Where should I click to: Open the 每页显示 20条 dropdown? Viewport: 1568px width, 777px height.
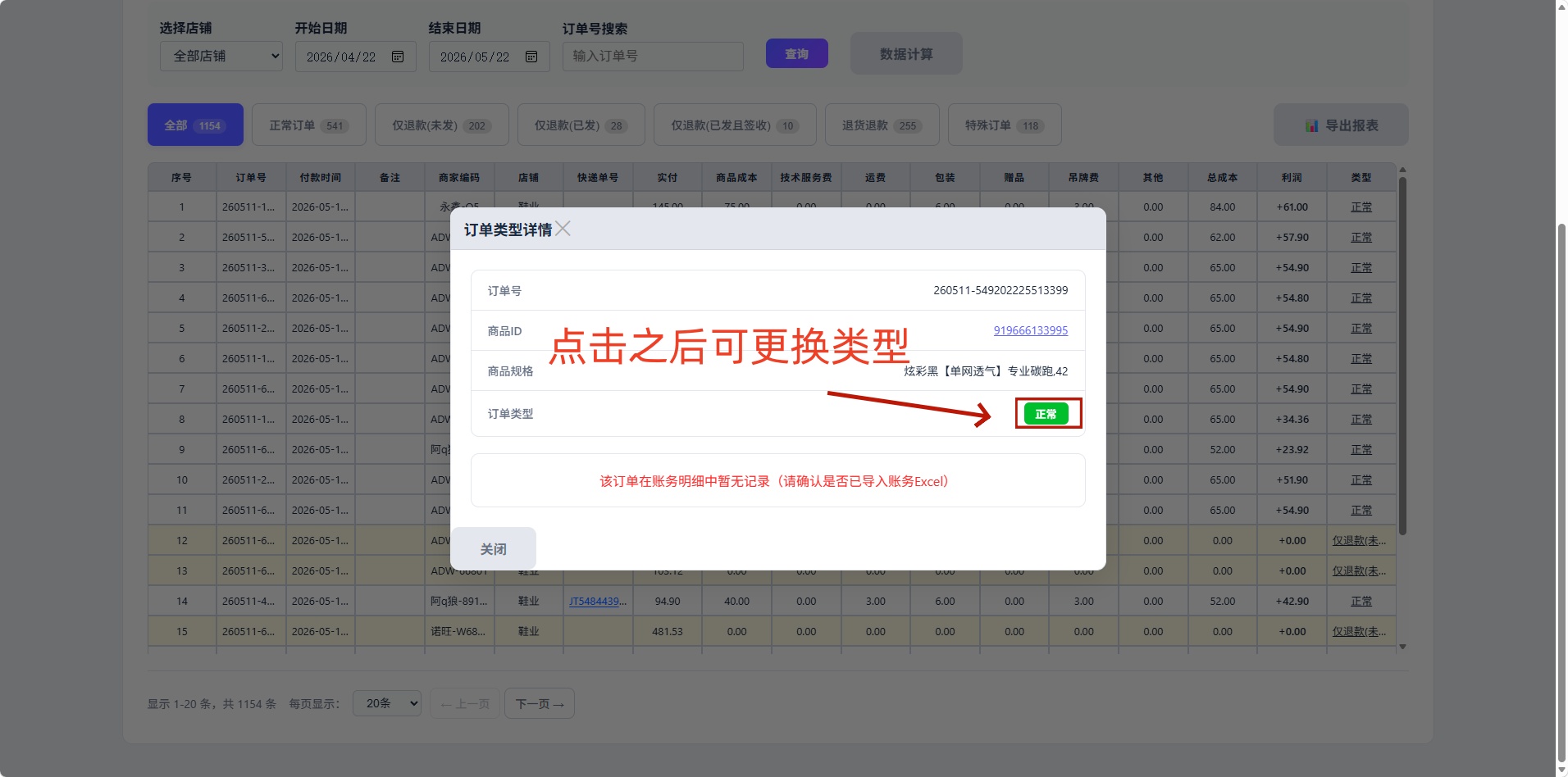click(387, 703)
